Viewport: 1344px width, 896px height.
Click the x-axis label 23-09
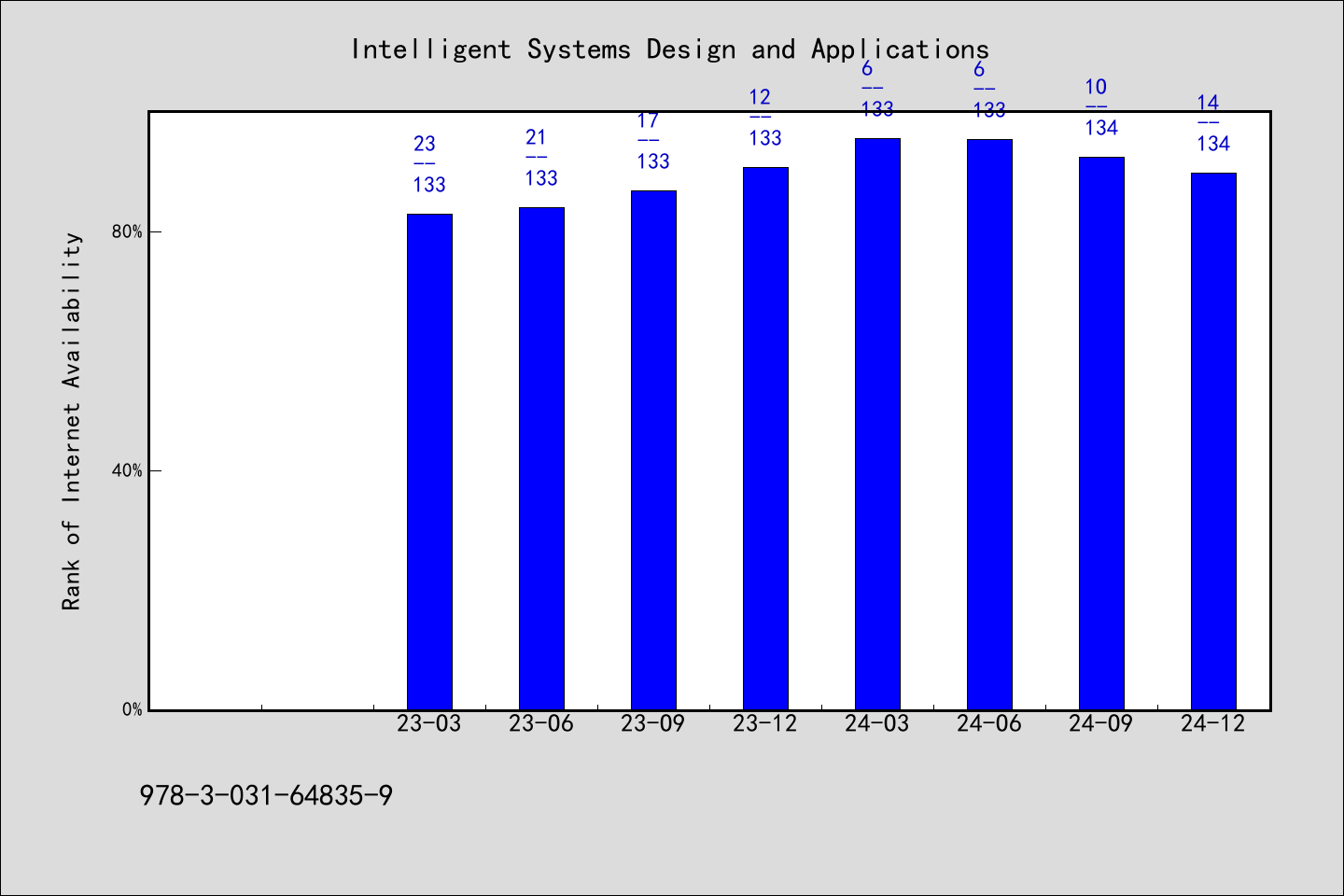(x=653, y=723)
